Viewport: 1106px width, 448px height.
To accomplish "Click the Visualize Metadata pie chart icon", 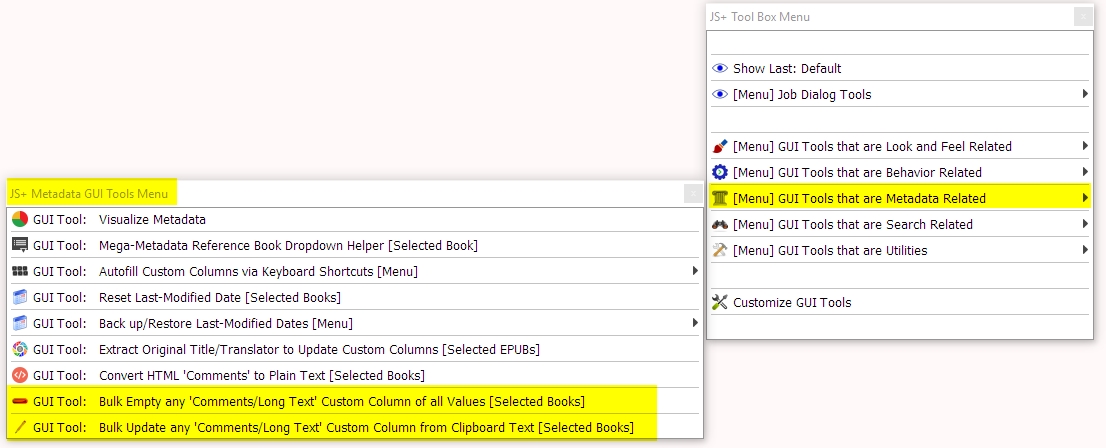I will [20, 219].
